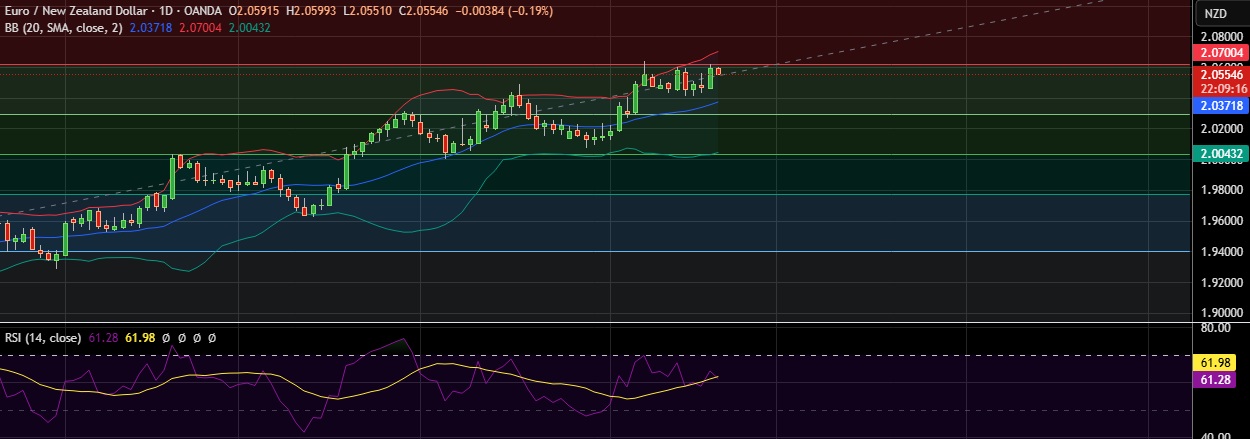Click BB basis value 2.03718 in legend

coord(149,27)
